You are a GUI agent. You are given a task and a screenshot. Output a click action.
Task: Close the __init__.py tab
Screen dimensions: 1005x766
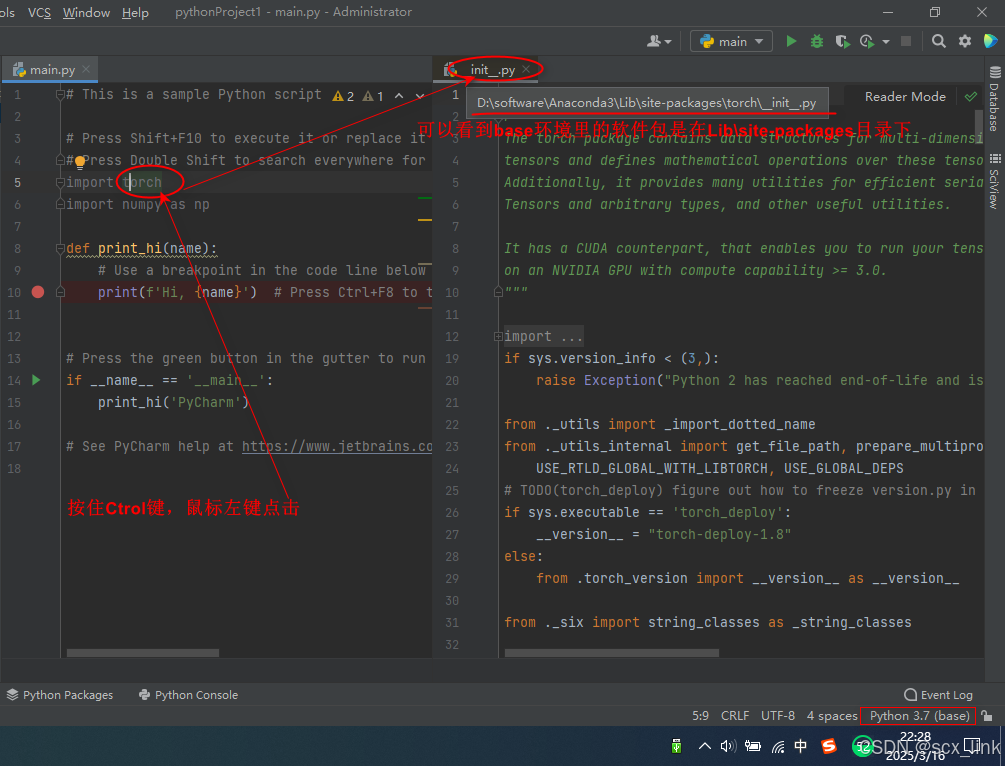point(526,69)
